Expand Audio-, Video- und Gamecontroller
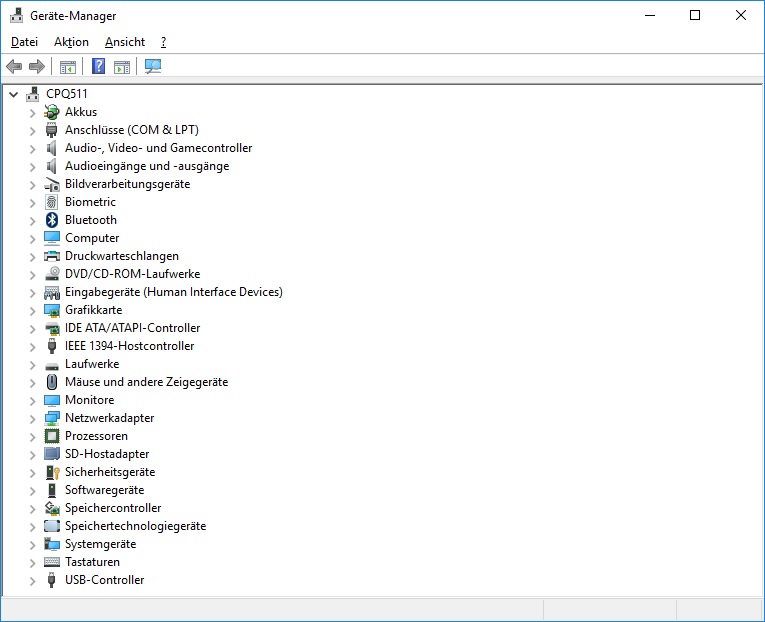Viewport: 765px width, 622px height. (32, 148)
